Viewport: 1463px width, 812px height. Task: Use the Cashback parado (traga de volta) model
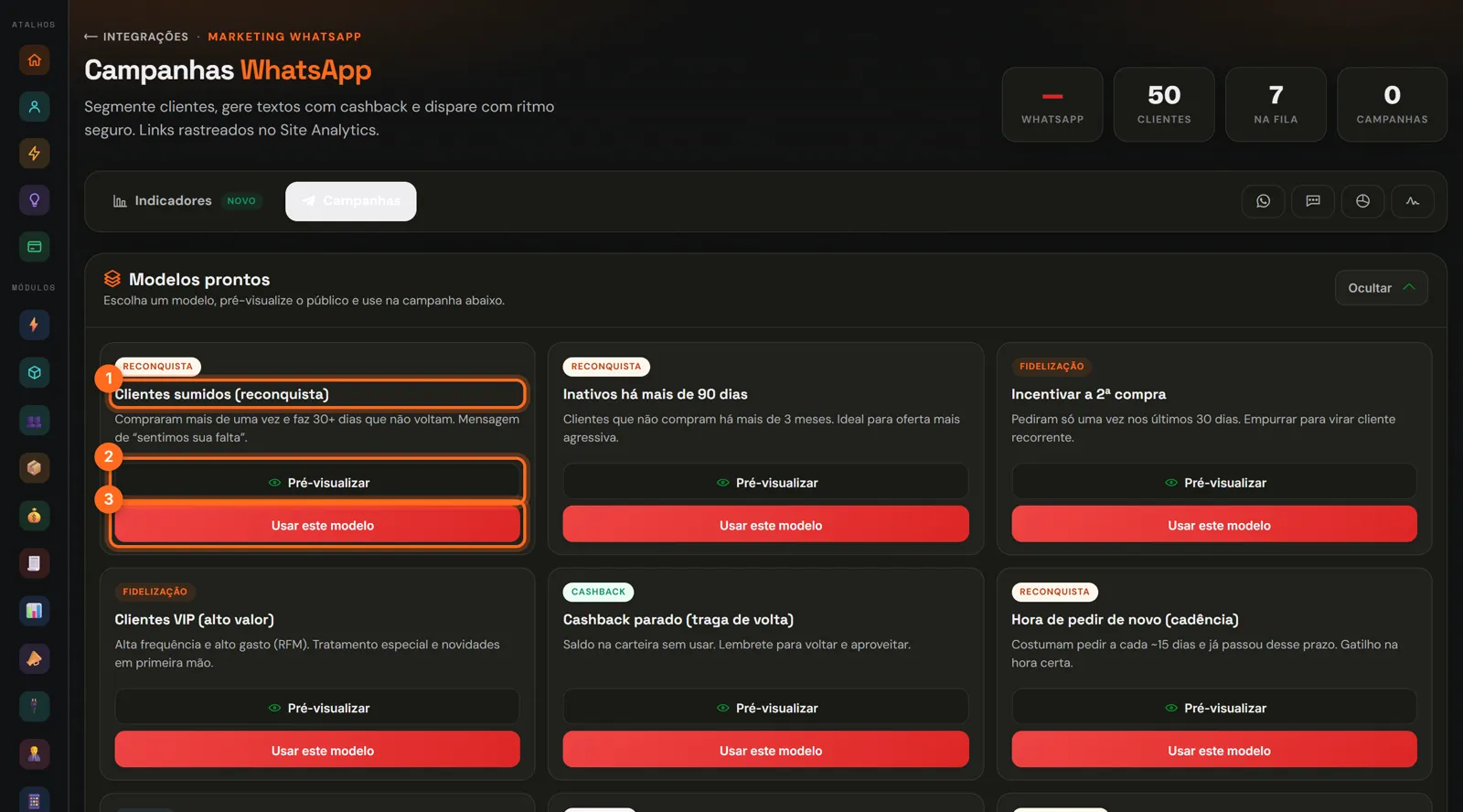coord(765,750)
